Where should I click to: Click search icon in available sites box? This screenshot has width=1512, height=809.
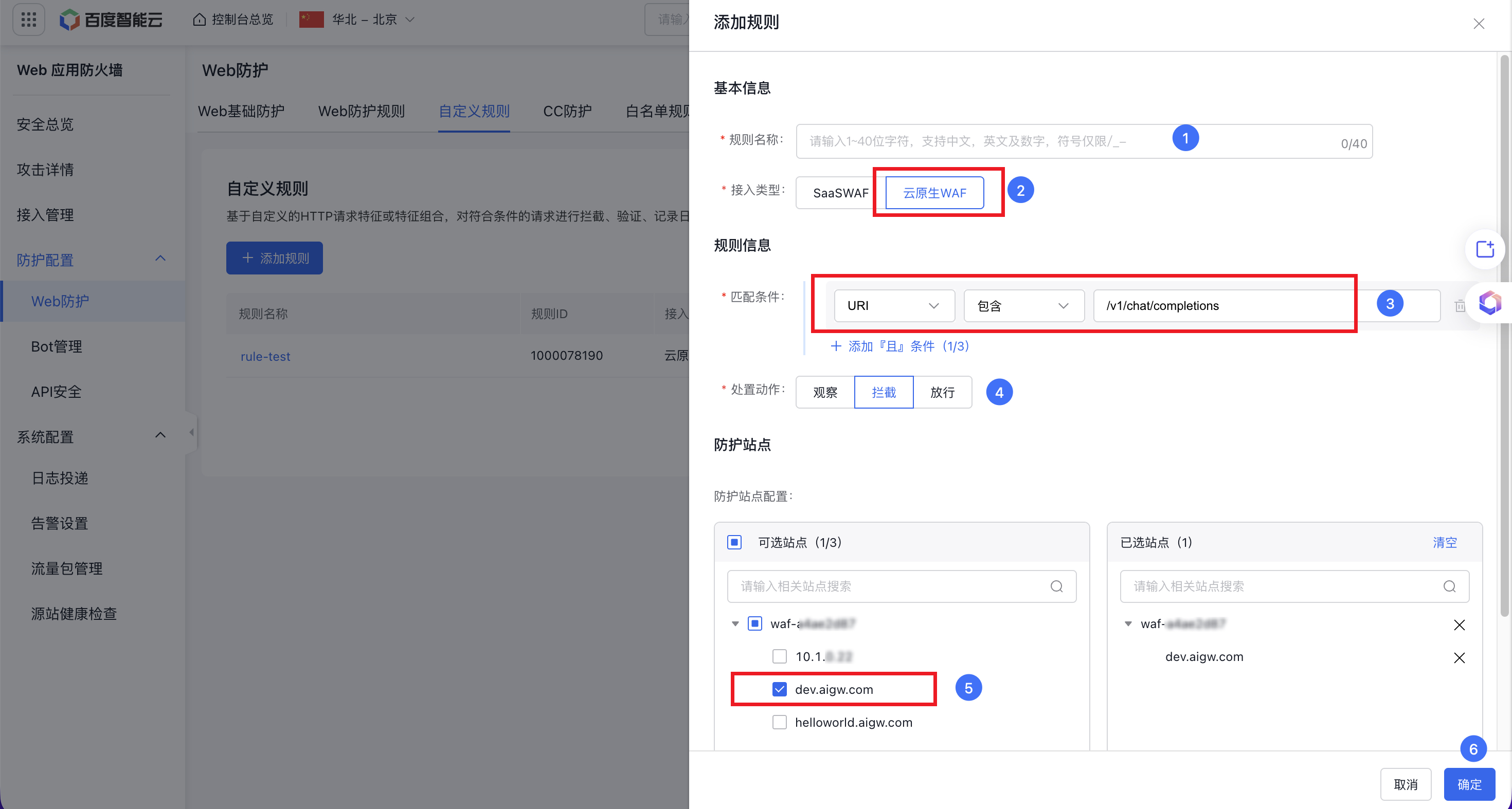pos(1056,586)
